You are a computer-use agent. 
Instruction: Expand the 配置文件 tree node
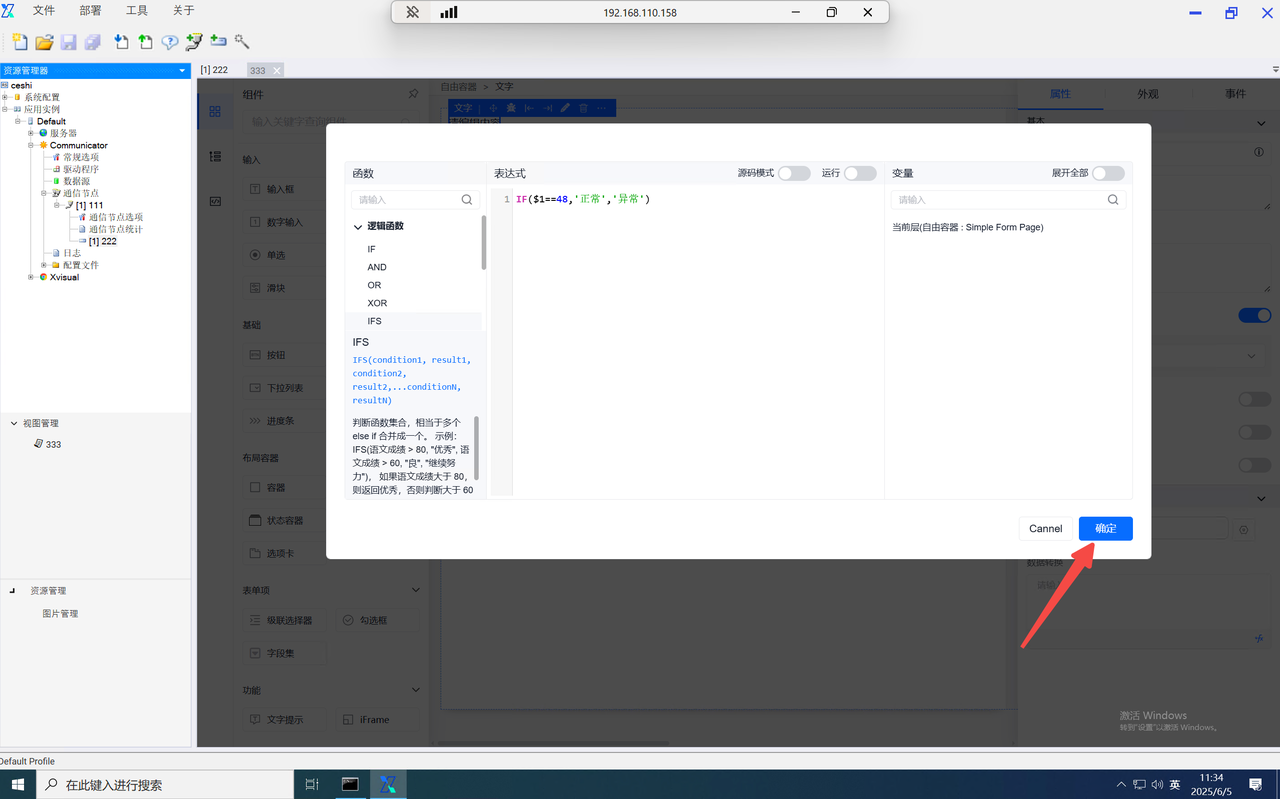[44, 265]
